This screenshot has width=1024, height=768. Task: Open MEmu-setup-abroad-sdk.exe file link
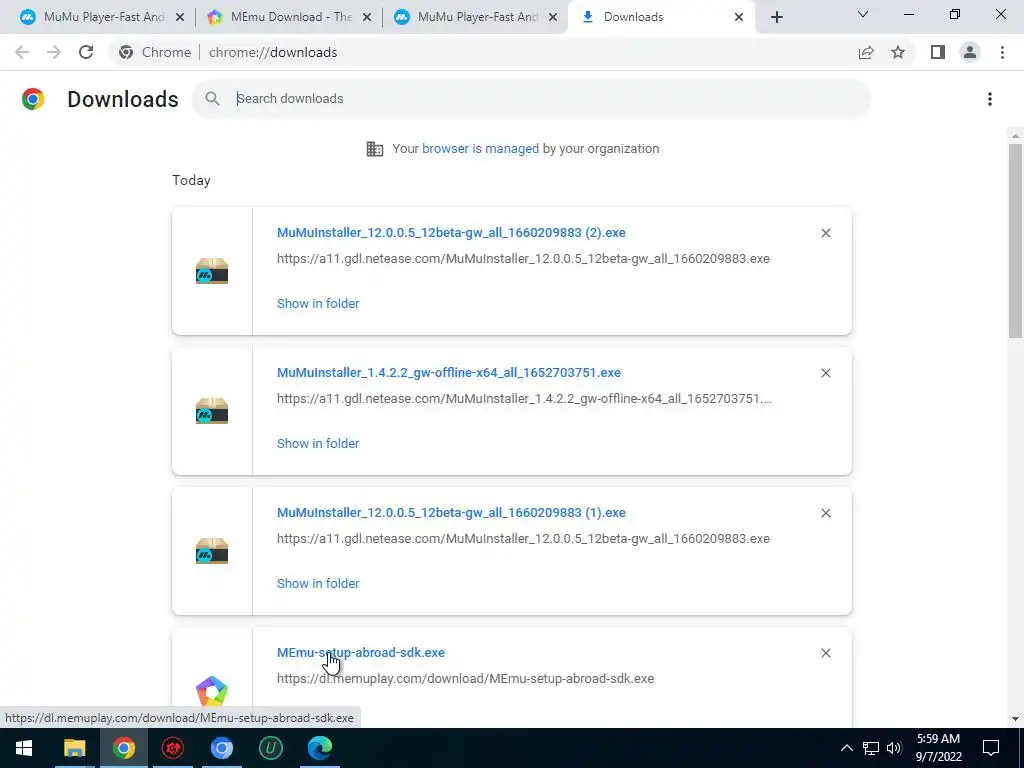pyautogui.click(x=360, y=652)
